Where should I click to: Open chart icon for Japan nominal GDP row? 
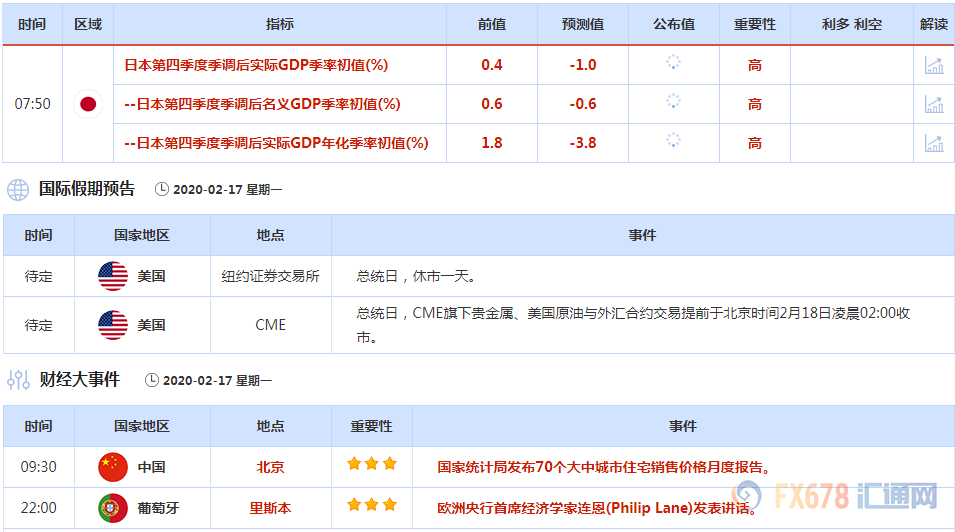[x=934, y=104]
